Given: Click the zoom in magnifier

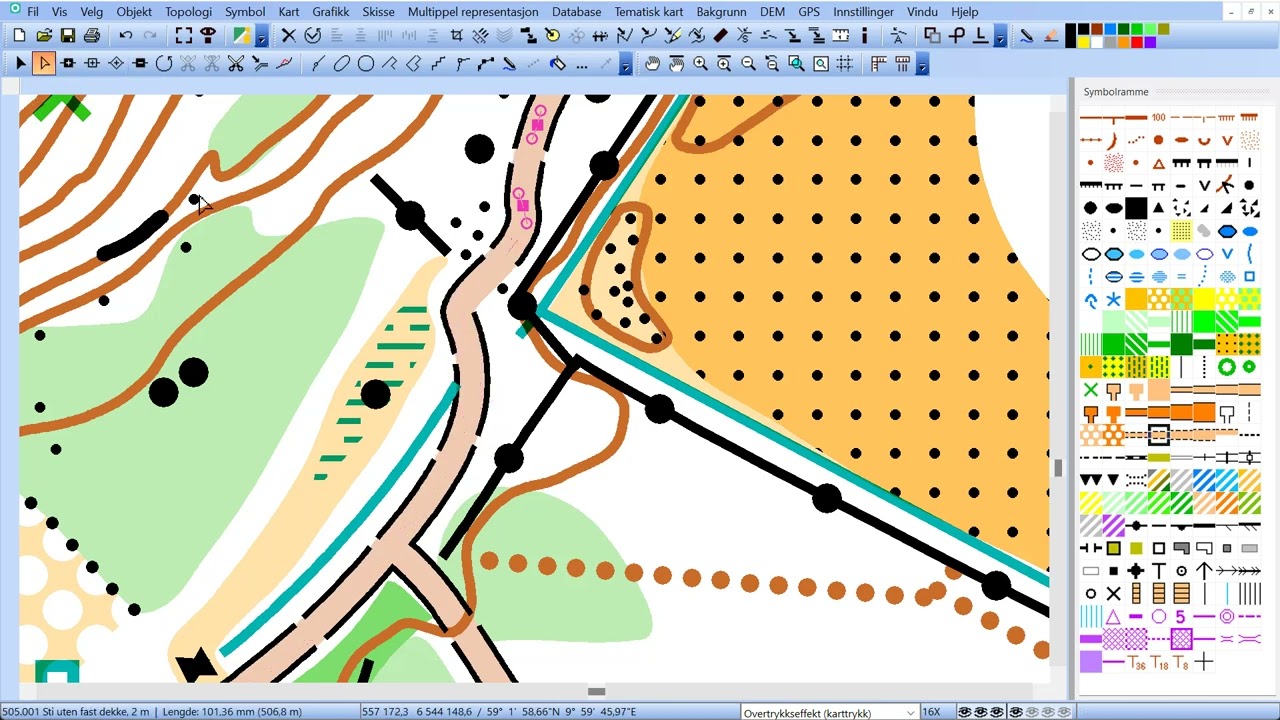Looking at the screenshot, I should (700, 64).
